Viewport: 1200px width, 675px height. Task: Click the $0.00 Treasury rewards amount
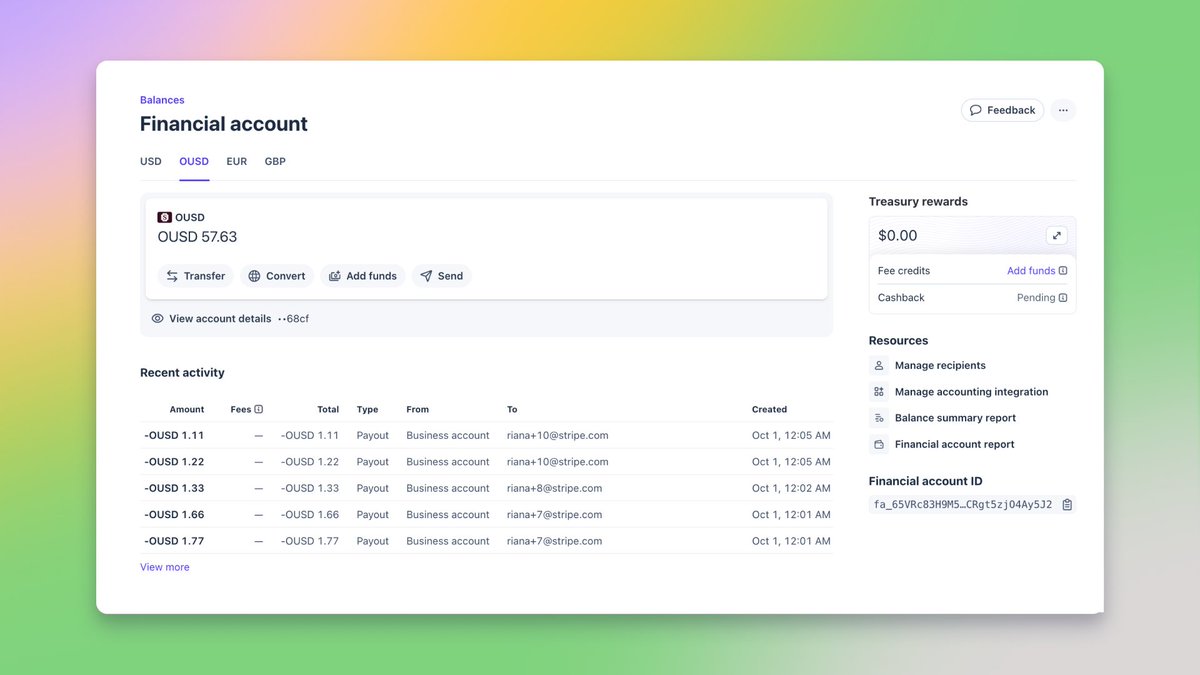coord(898,236)
